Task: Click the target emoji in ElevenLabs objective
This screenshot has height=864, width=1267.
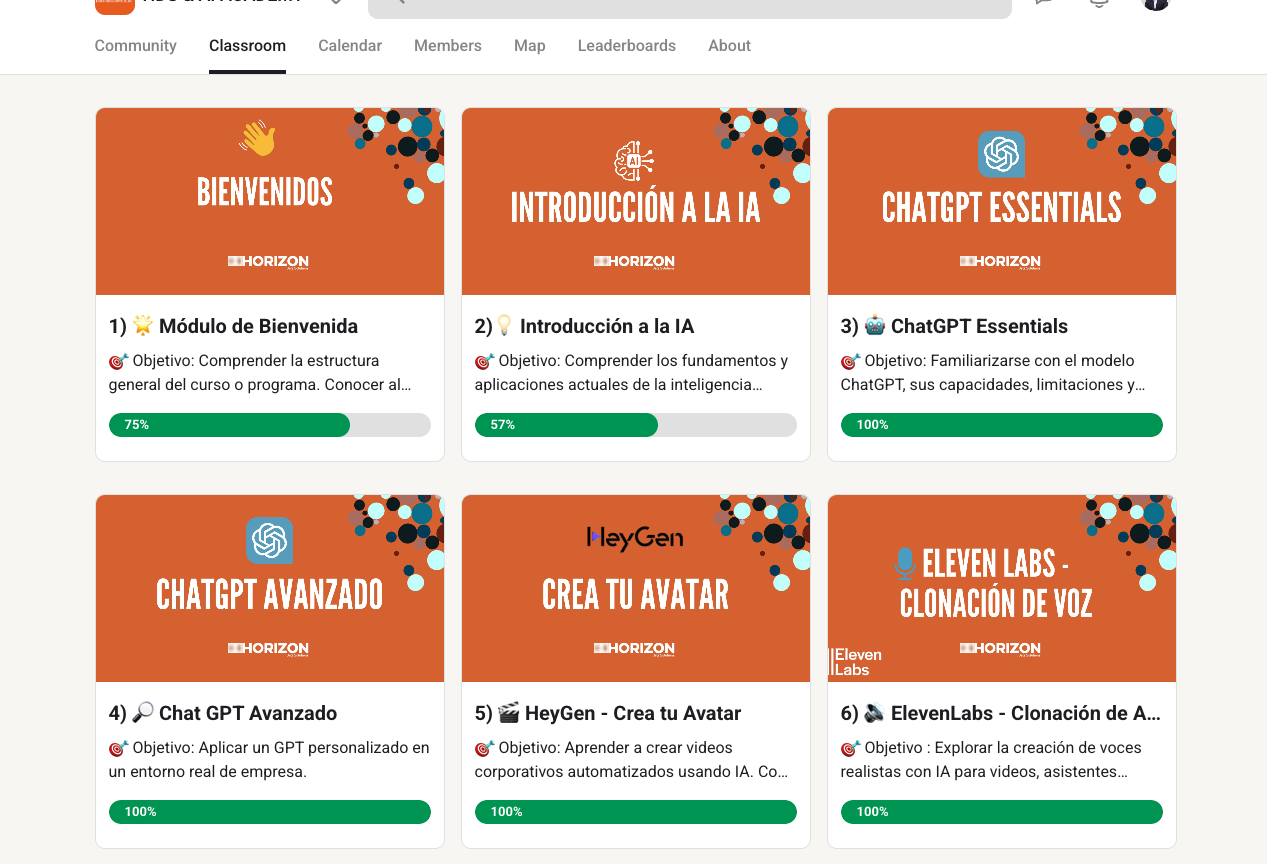Action: [850, 748]
